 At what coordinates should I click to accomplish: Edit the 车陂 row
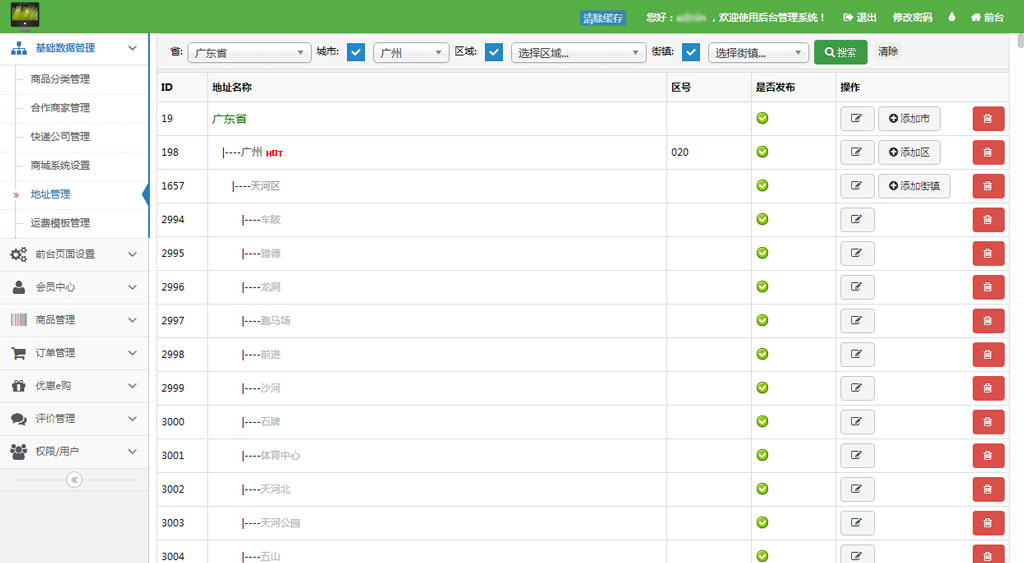(x=857, y=219)
